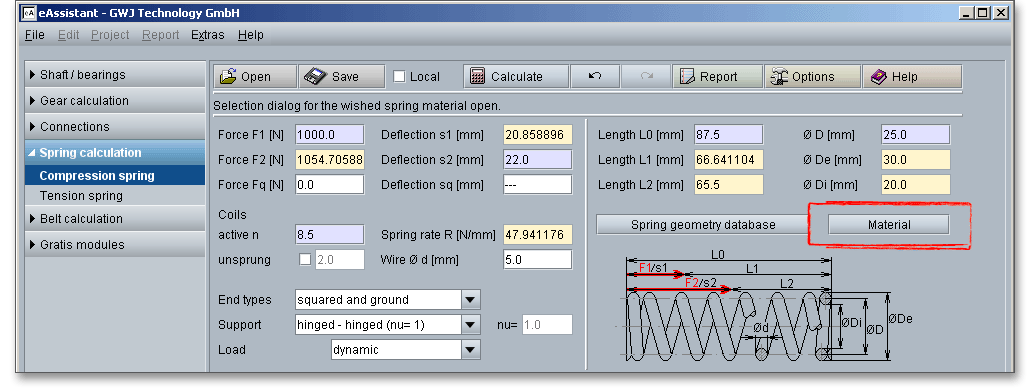The width and height of the screenshot is (1030, 388).
Task: Click the Length L2 field
Action: click(728, 184)
